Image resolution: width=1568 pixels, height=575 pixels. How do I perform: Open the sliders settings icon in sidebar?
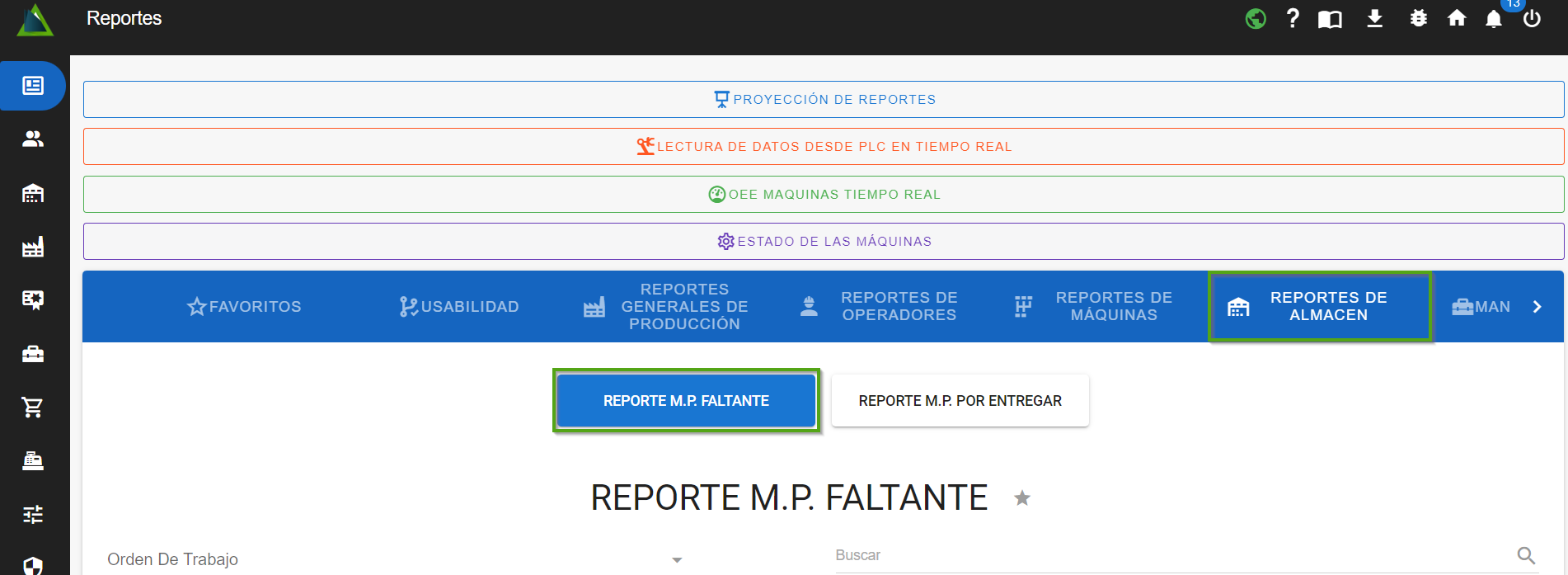(x=33, y=514)
